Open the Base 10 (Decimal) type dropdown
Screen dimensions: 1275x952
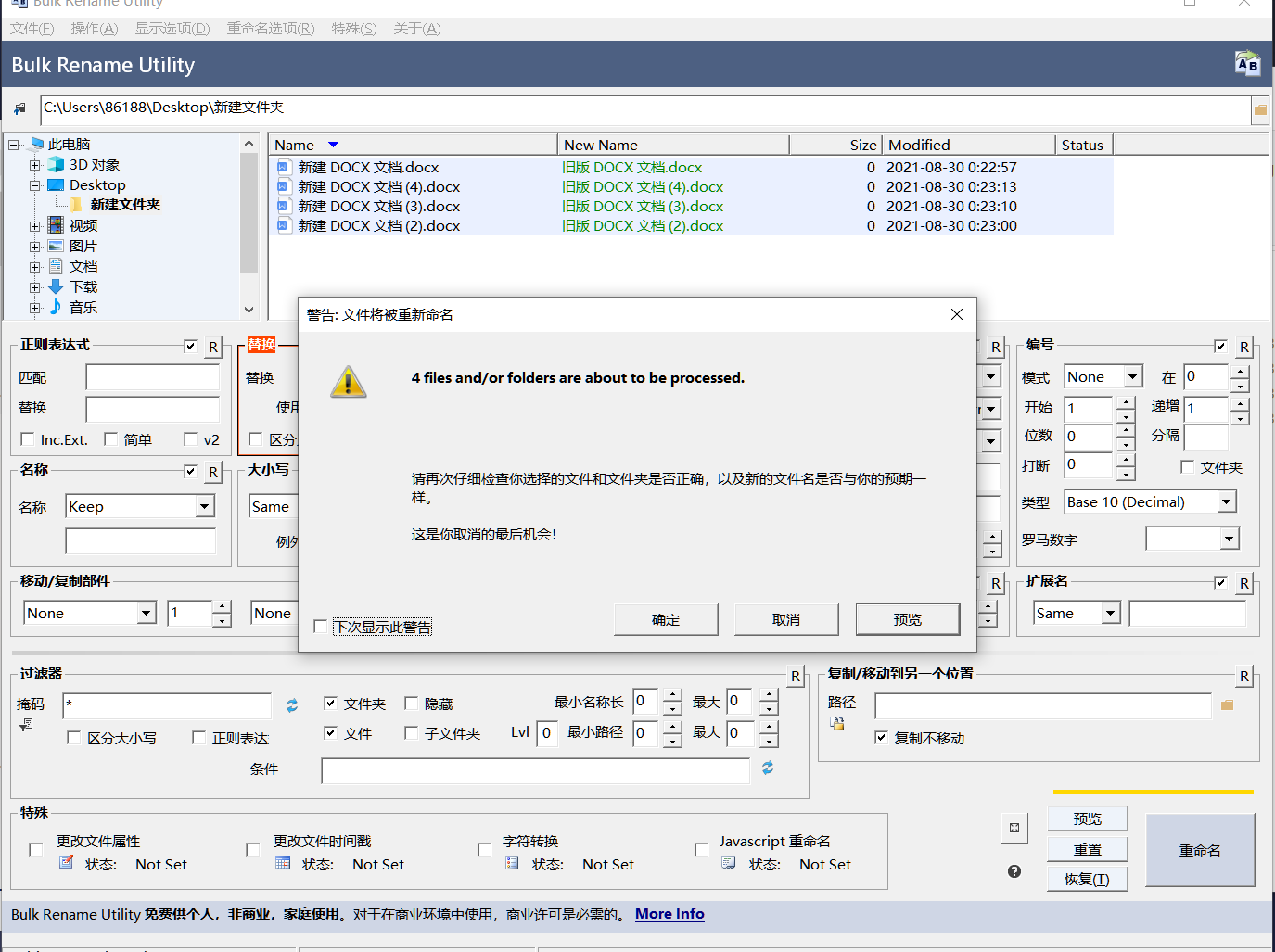(1226, 501)
